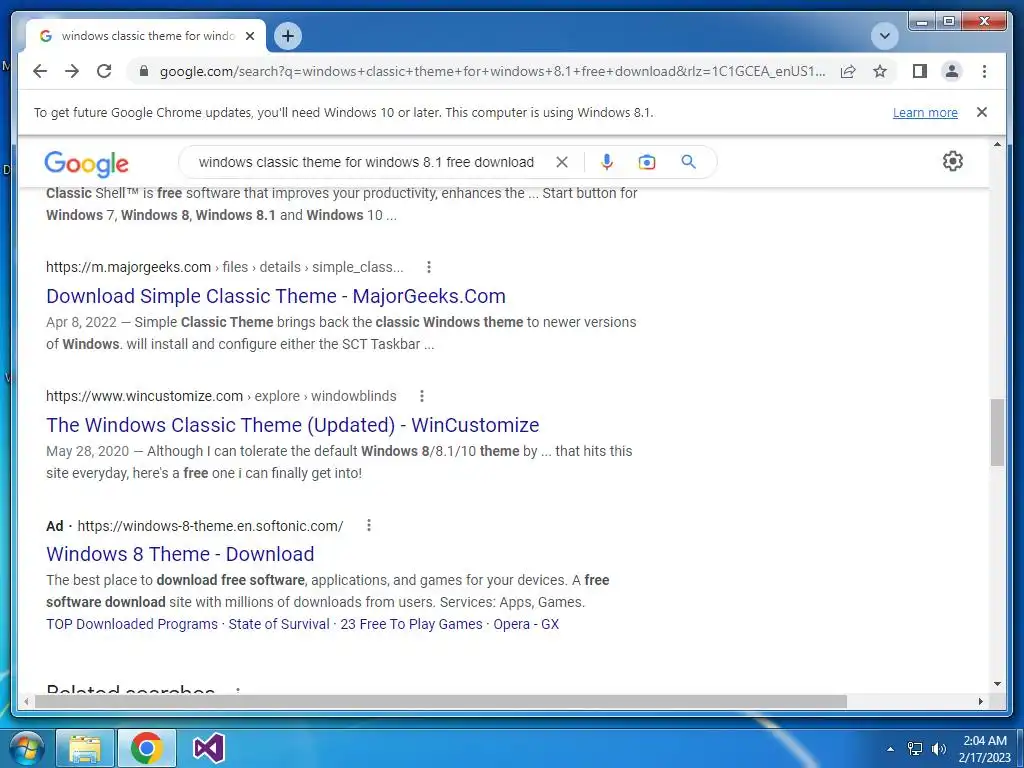Open 23 Free To Play Games sitelink

[411, 624]
